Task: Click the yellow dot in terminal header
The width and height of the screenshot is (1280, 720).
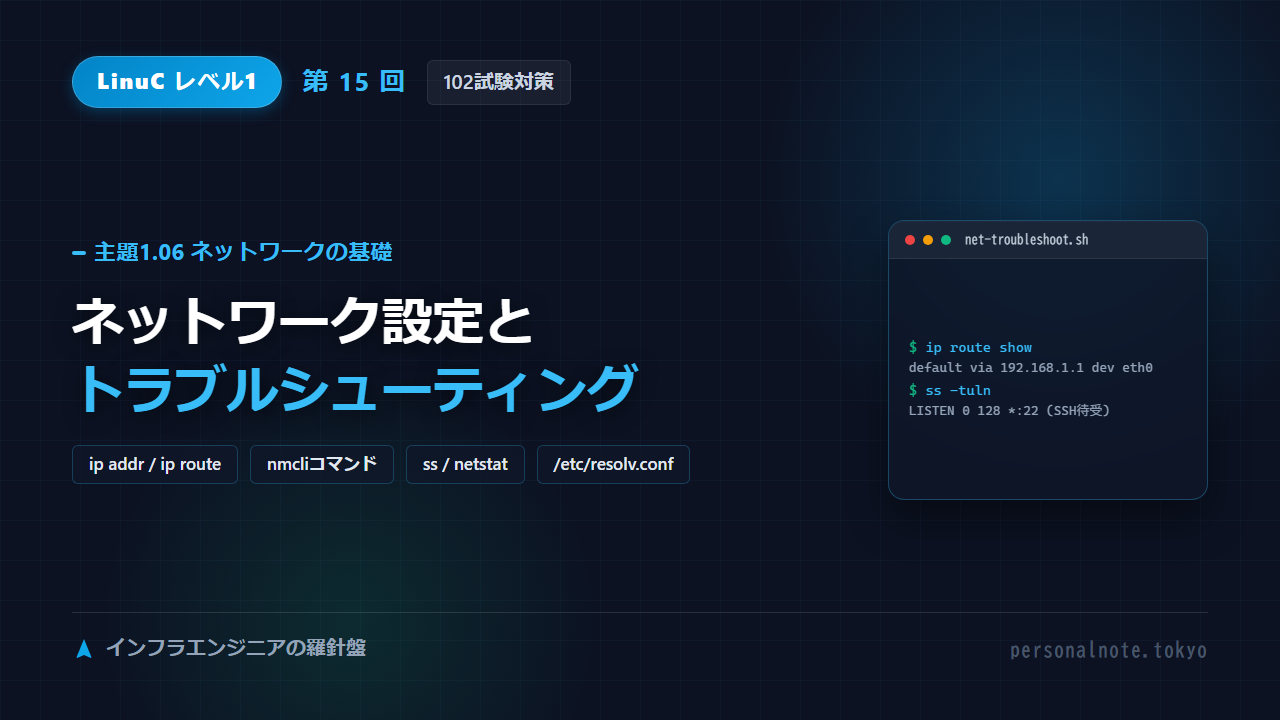Action: click(928, 240)
